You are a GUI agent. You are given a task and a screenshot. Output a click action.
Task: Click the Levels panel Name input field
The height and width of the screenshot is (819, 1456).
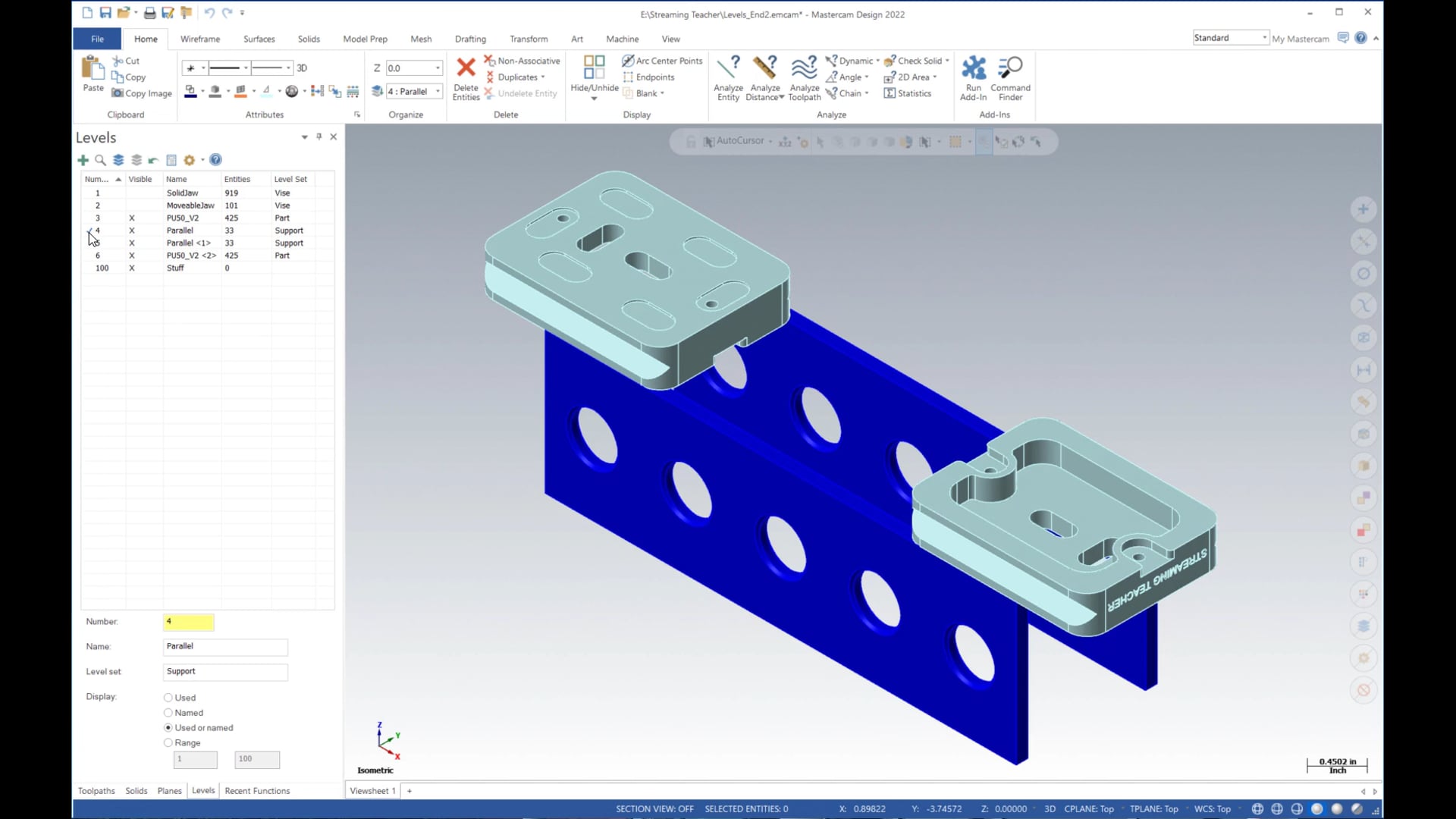[225, 646]
